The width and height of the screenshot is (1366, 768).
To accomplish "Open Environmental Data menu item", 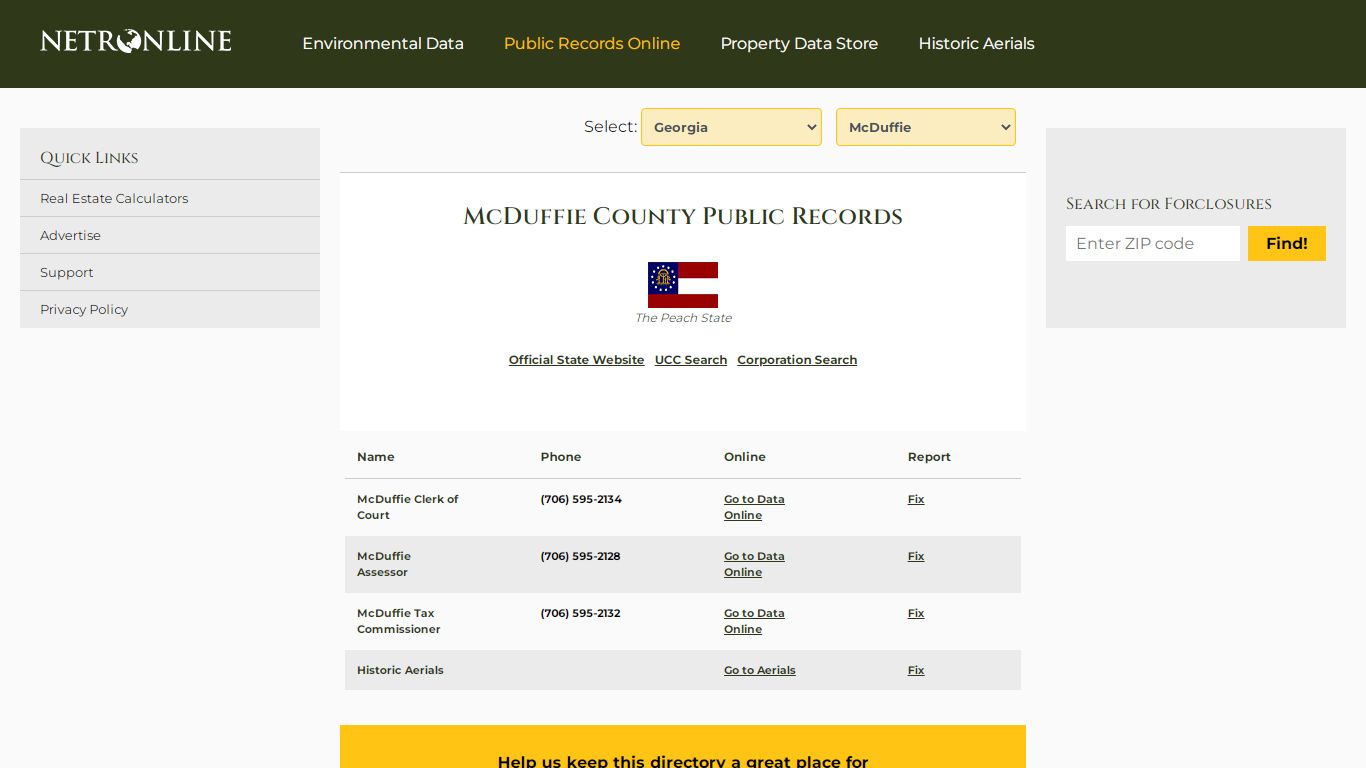I will (383, 44).
